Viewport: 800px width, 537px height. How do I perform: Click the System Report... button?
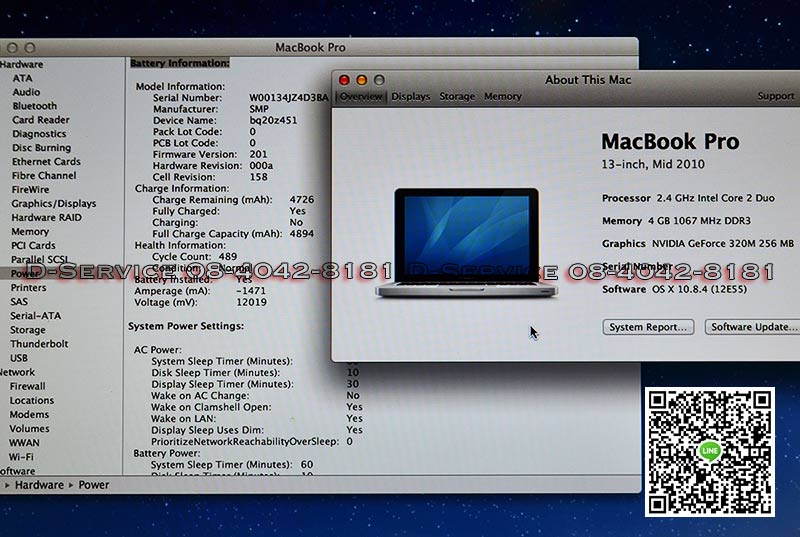(648, 327)
